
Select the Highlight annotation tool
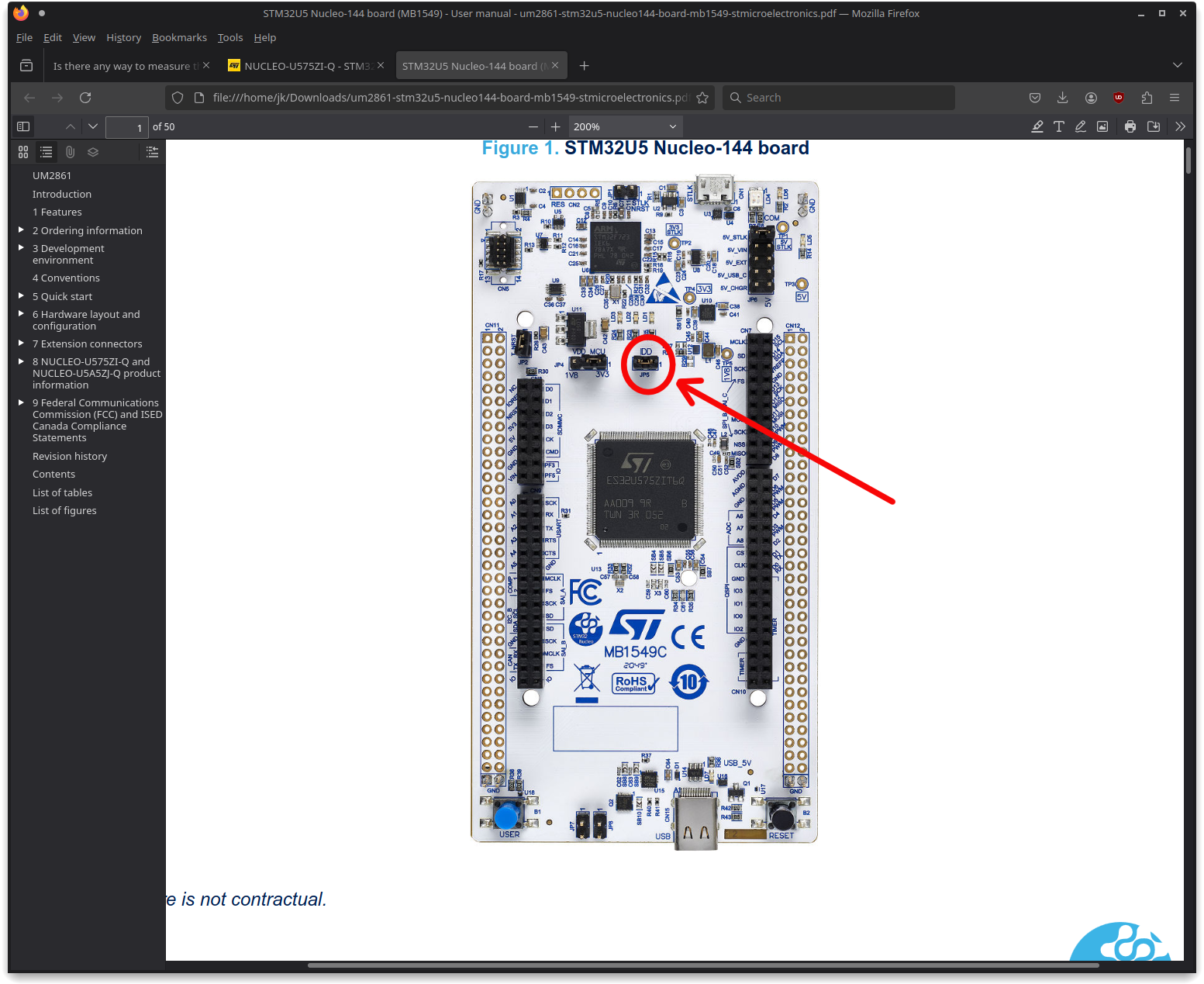point(1037,126)
